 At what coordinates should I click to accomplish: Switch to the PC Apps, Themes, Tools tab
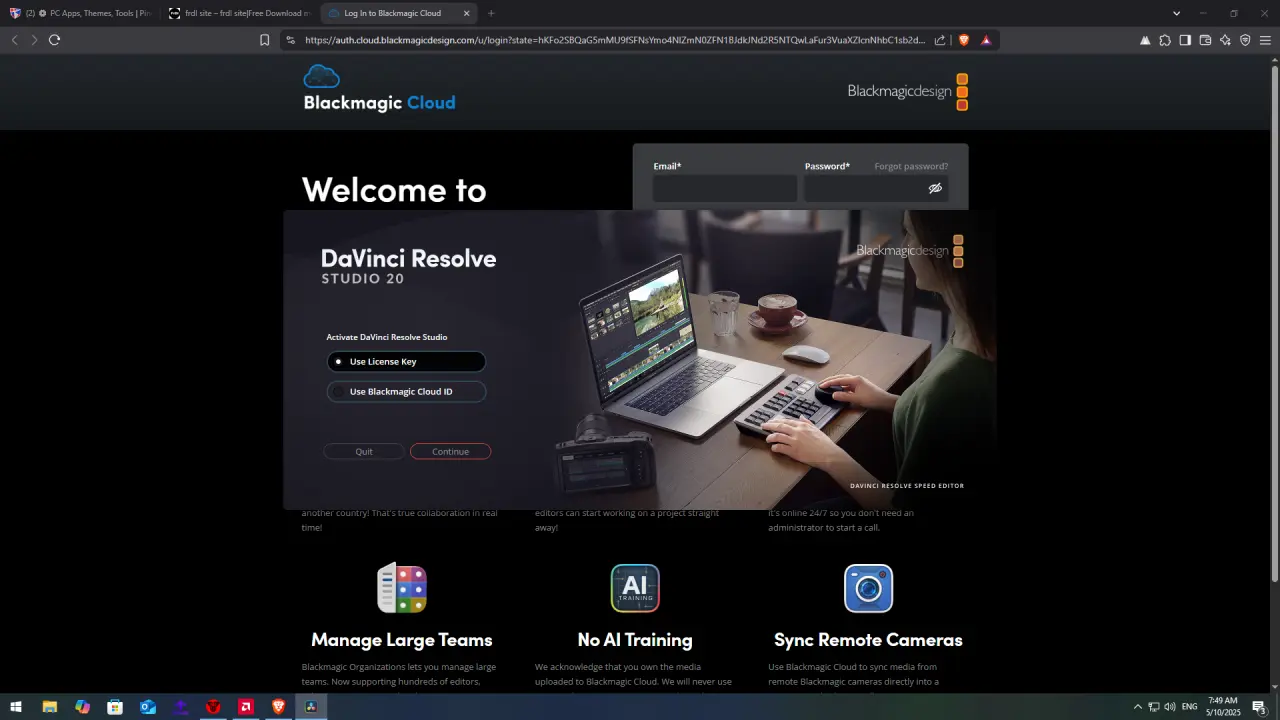pos(80,13)
